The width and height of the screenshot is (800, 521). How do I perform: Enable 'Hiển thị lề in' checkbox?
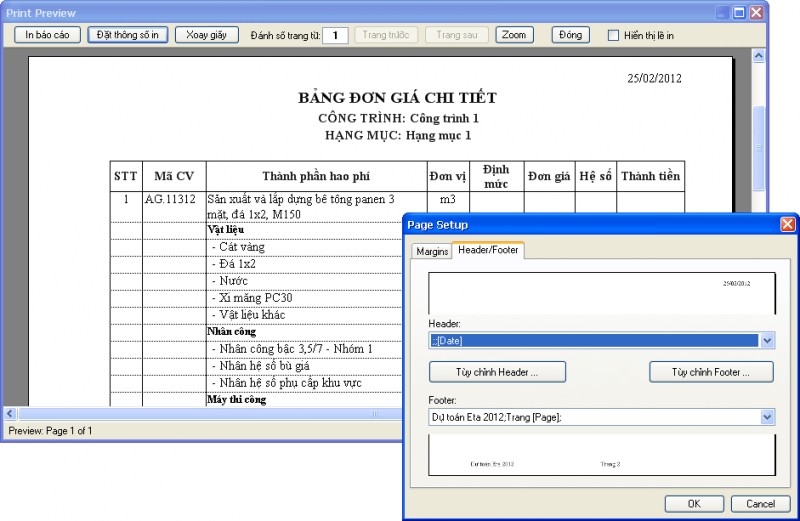point(614,36)
